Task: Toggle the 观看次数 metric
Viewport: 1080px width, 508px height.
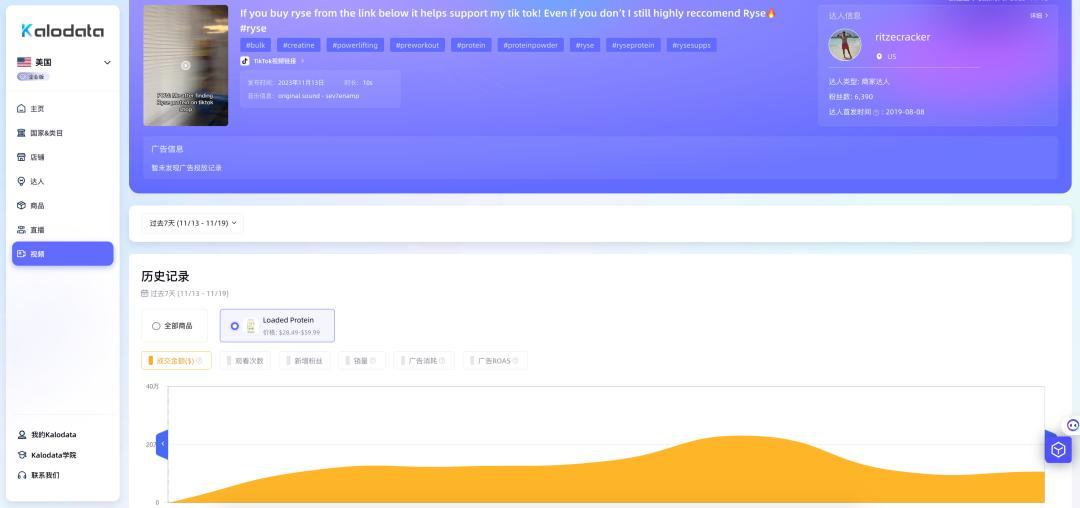Action: coord(245,361)
